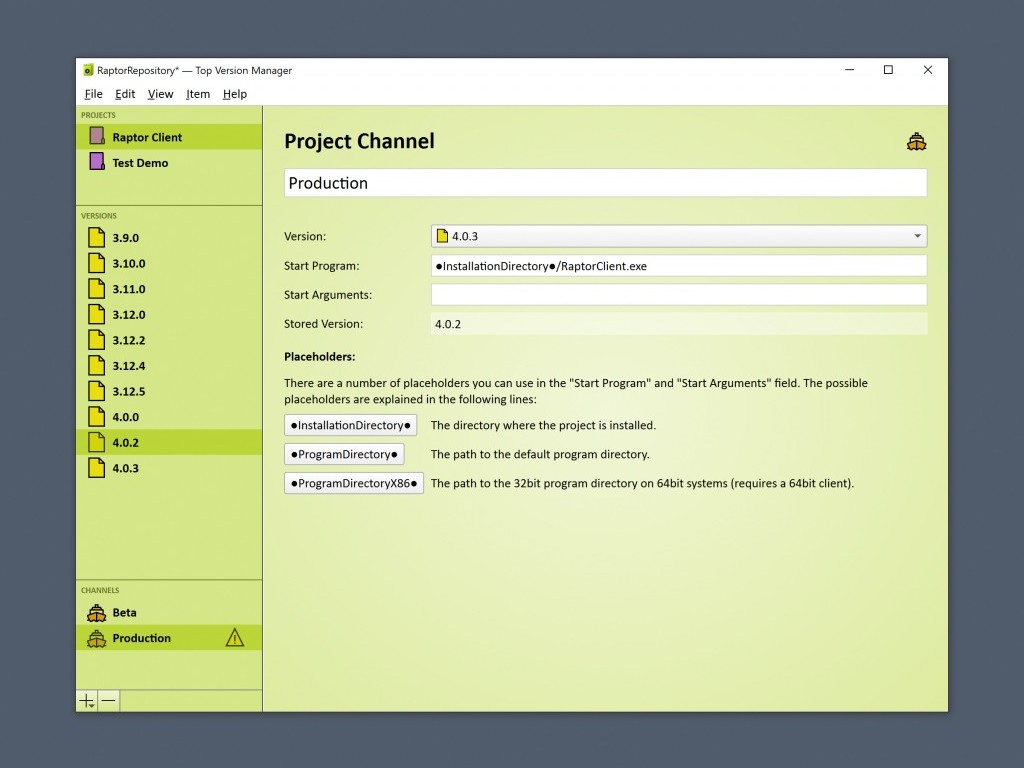Screen dimensions: 1024x768
Task: Open the Item menu
Action: pyautogui.click(x=198, y=94)
